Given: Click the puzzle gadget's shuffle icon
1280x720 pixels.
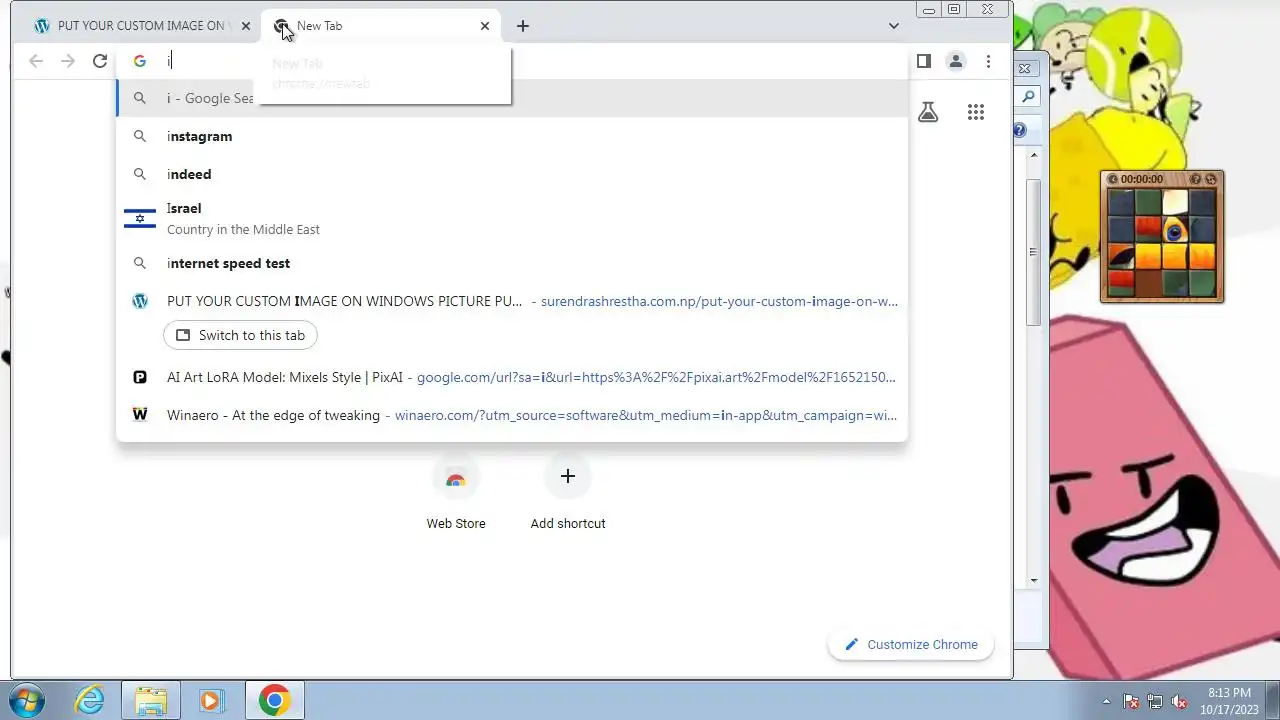Looking at the screenshot, I should pos(1211,179).
